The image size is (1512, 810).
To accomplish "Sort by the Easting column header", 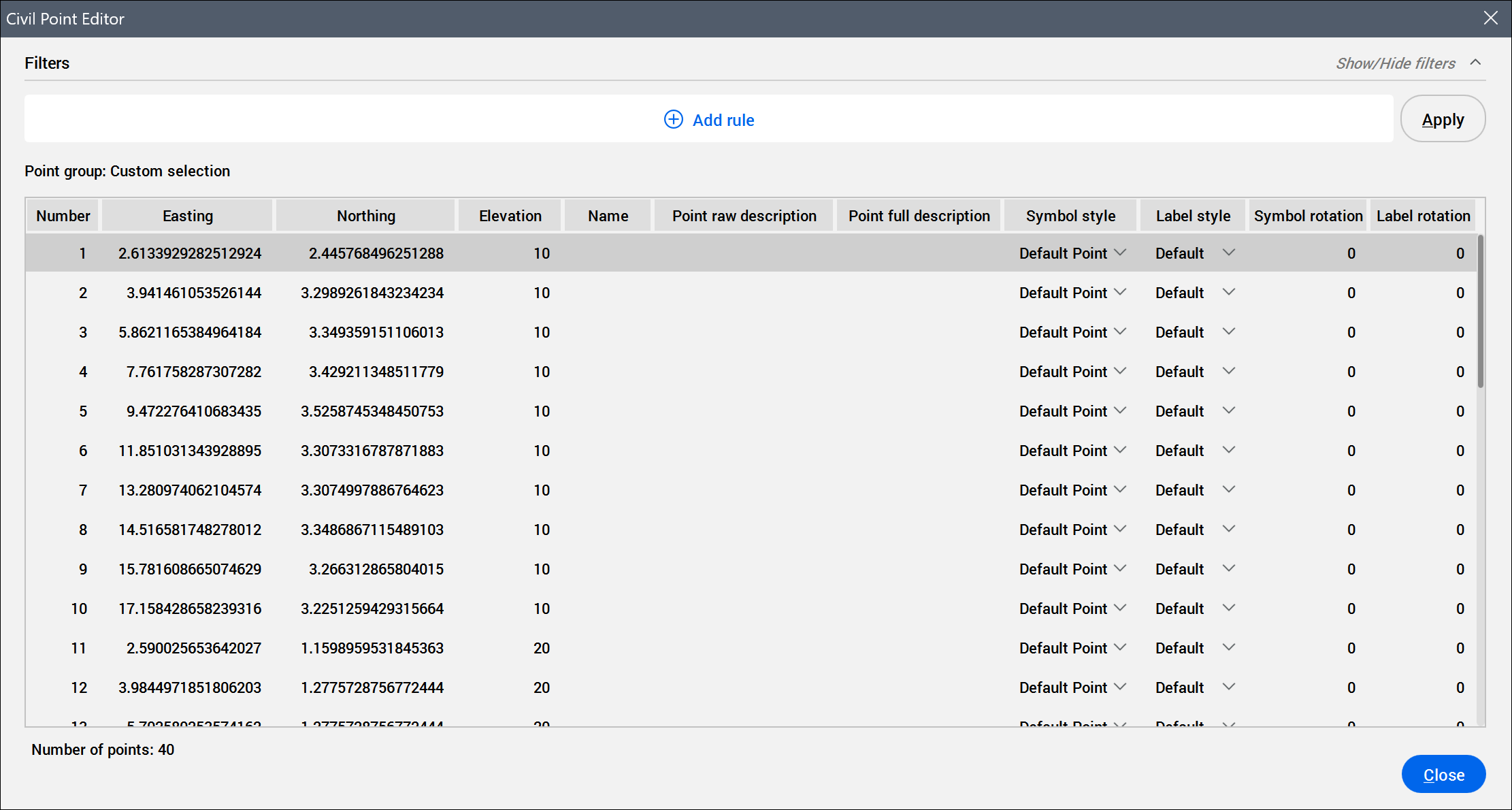I will [x=188, y=216].
